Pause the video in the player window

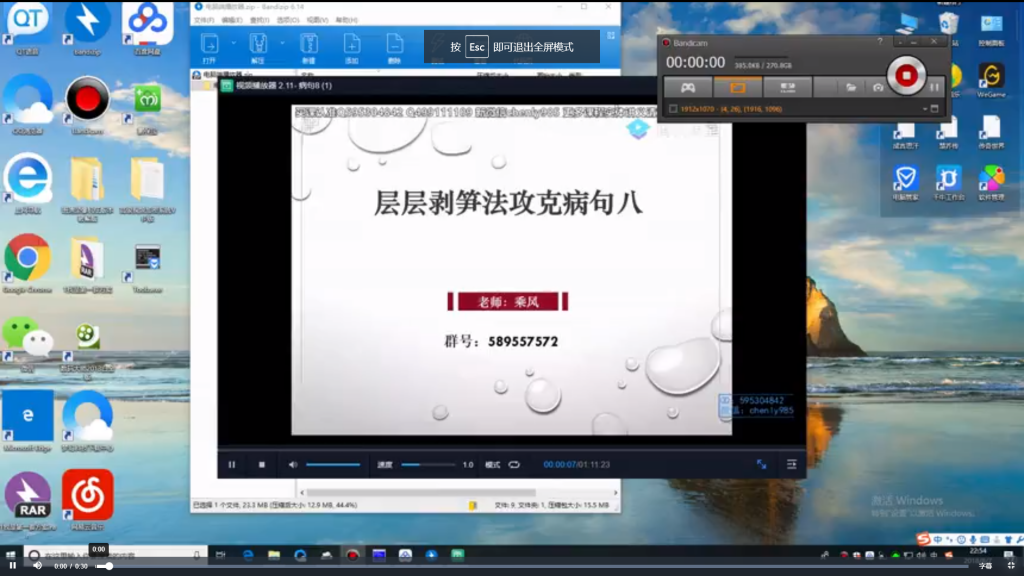point(232,464)
